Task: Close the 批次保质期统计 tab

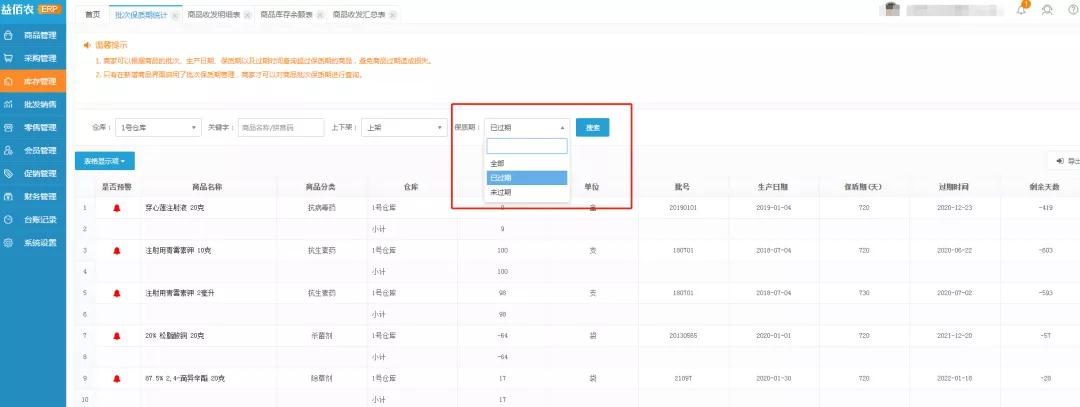Action: point(176,16)
